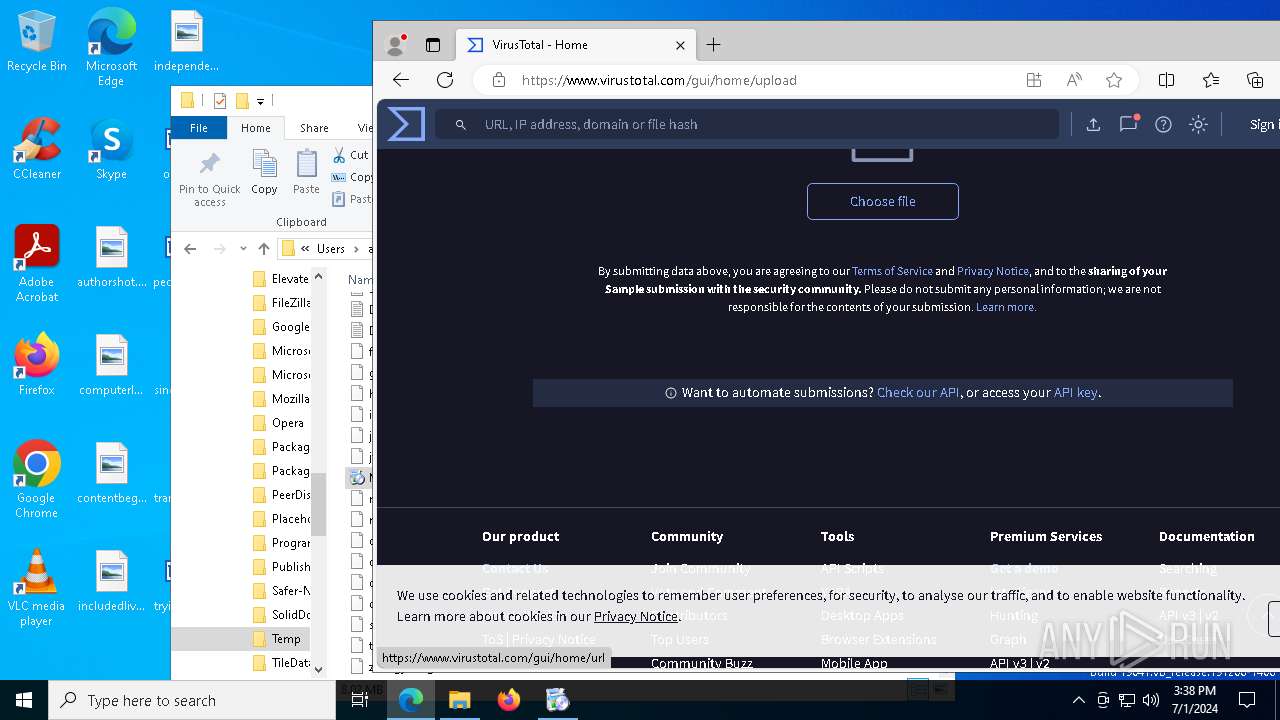
Task: Open the Quick Access Toolbar dropdown arrow
Action: coord(260,101)
